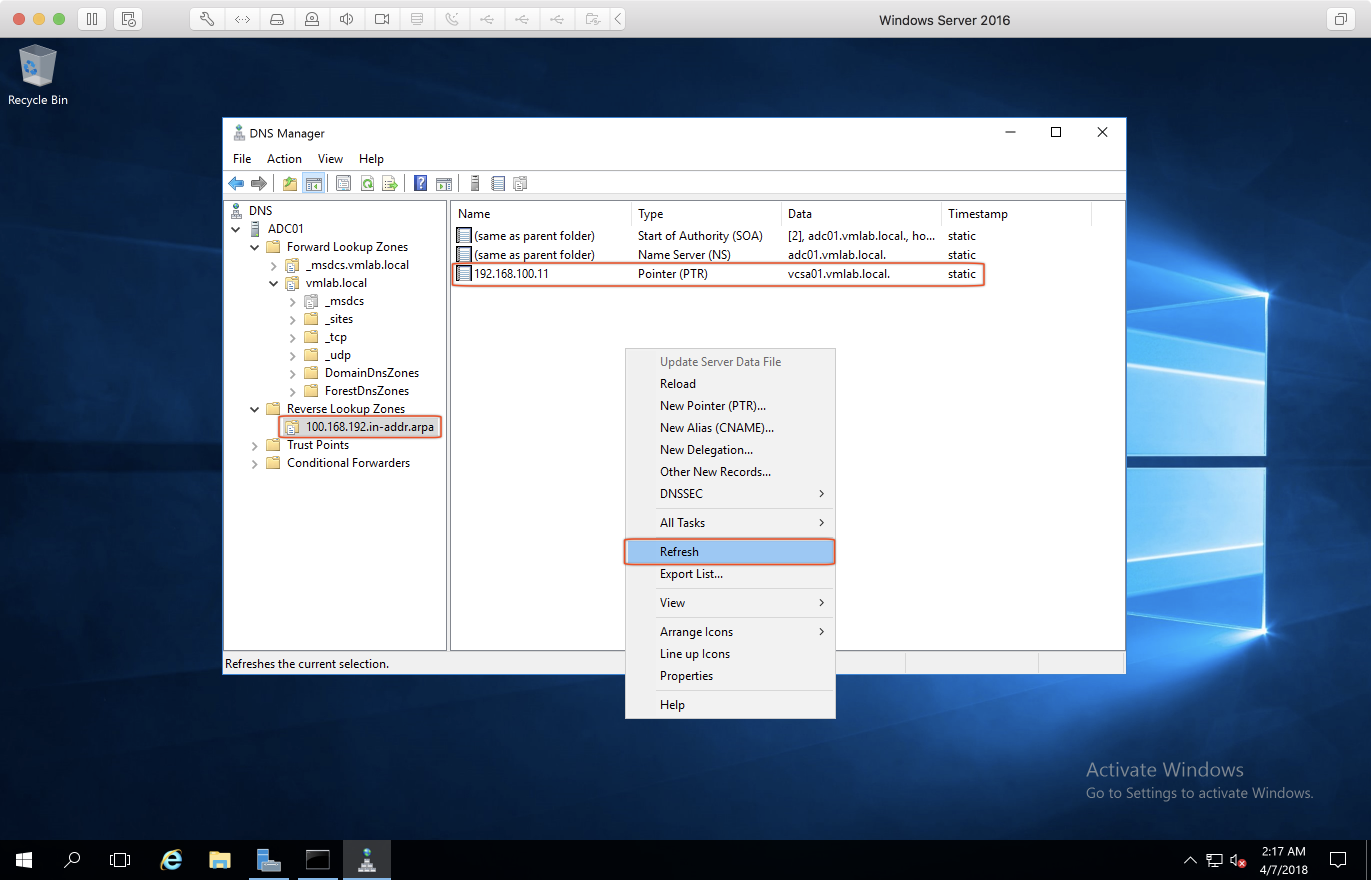Click the Up One Level folder icon
The width and height of the screenshot is (1371, 880).
point(290,184)
